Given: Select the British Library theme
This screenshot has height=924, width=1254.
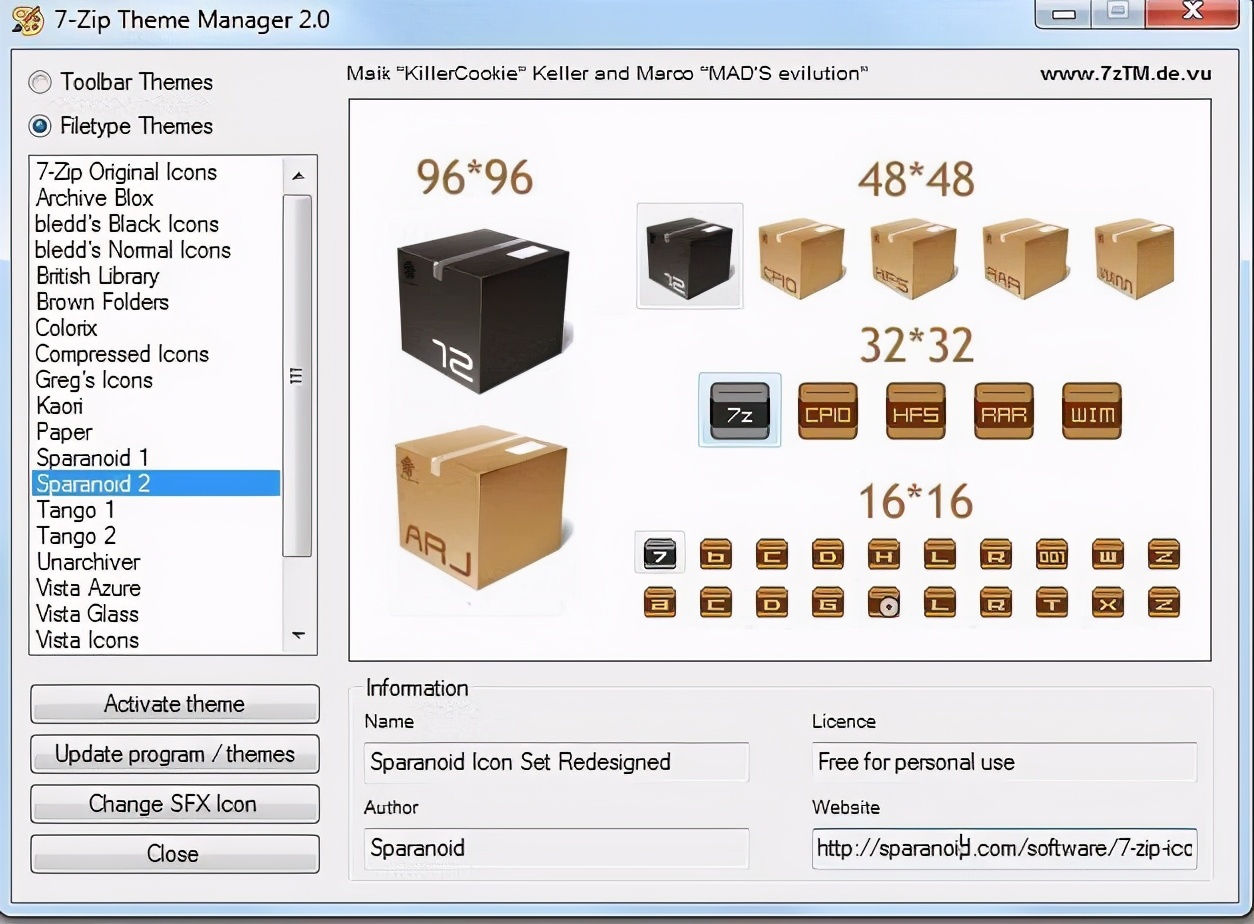Looking at the screenshot, I should pyautogui.click(x=156, y=276).
